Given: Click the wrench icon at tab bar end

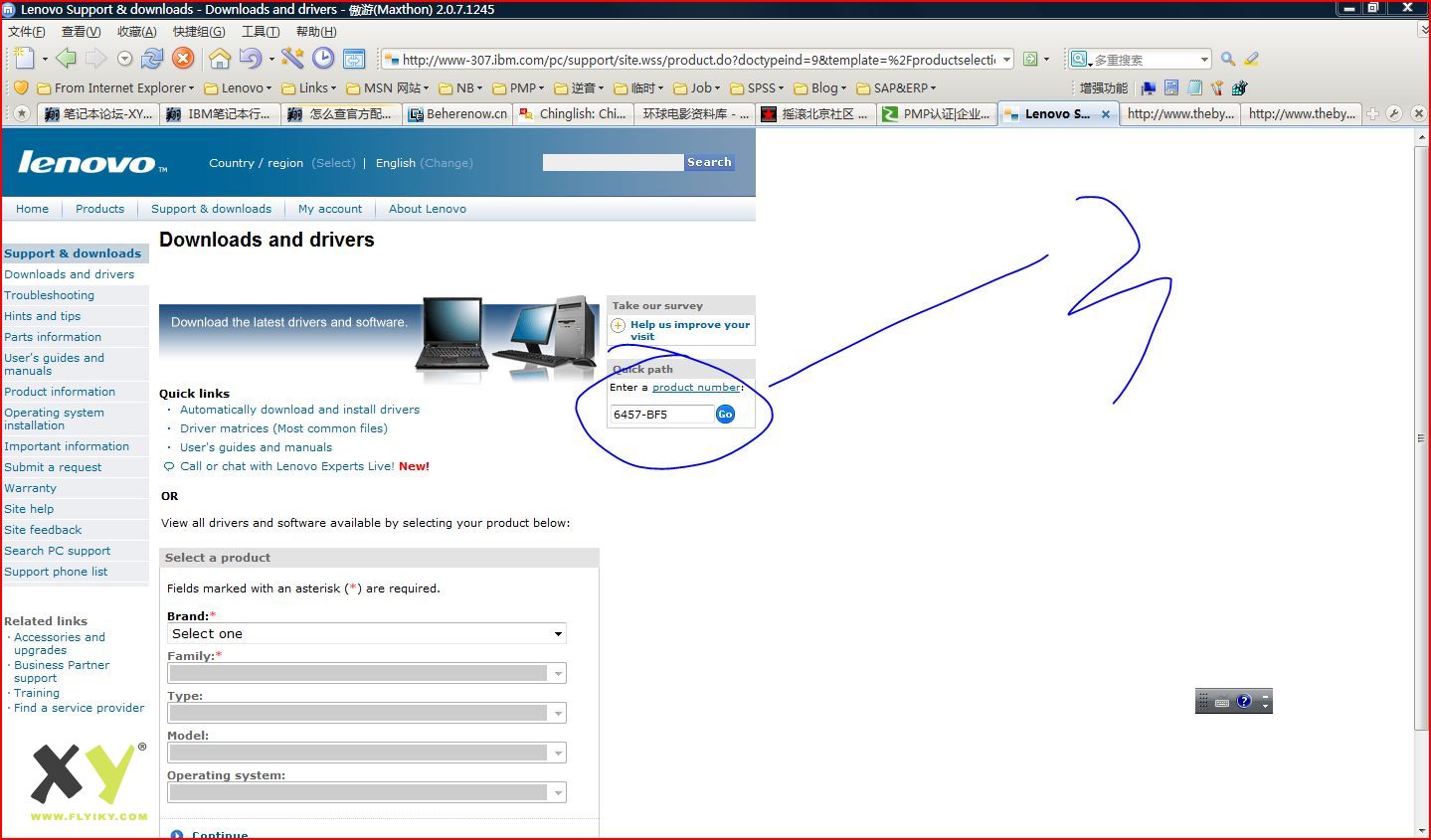Looking at the screenshot, I should pos(1394,113).
